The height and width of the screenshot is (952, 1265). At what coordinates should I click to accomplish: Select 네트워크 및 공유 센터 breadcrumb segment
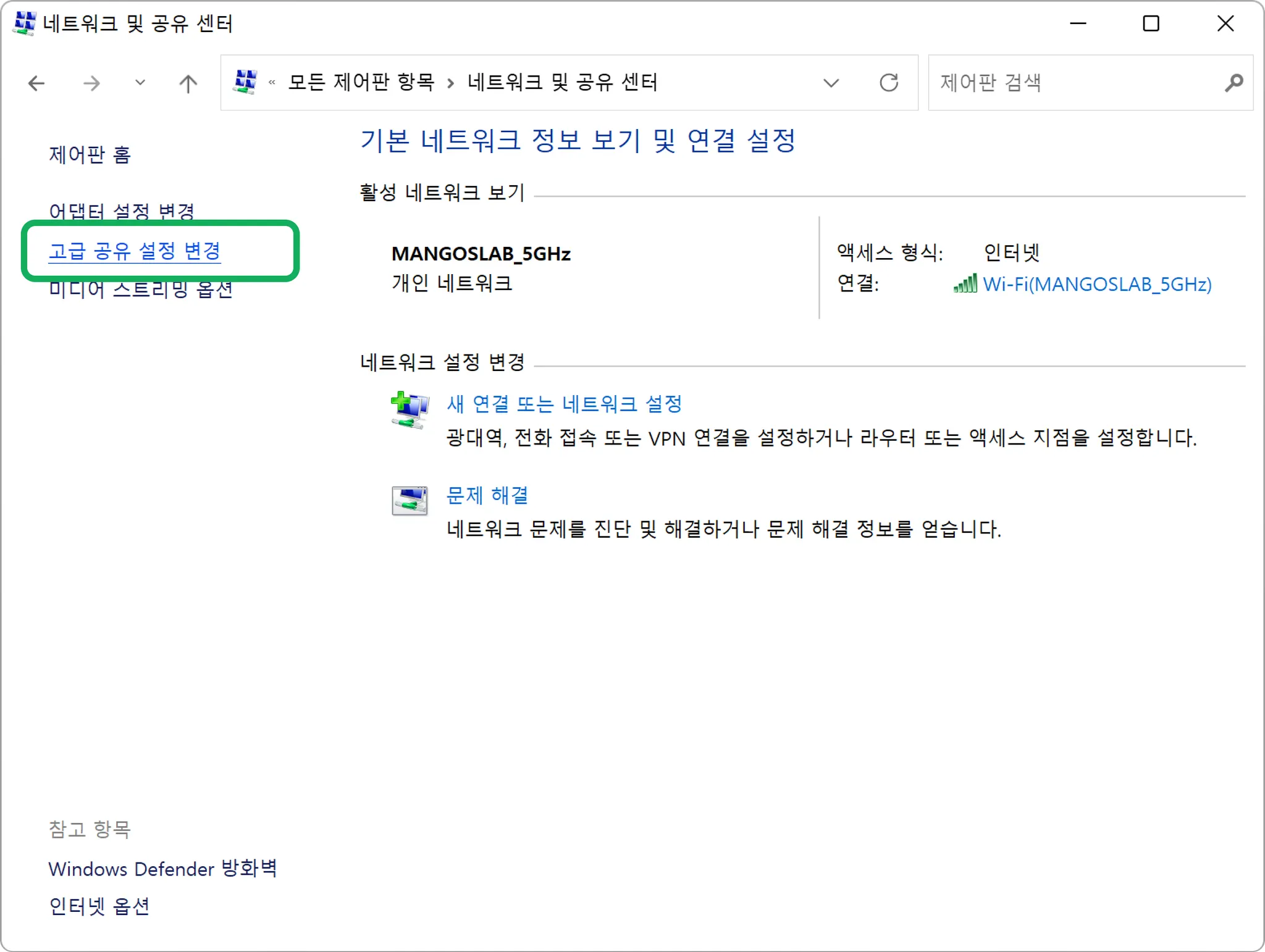[562, 82]
